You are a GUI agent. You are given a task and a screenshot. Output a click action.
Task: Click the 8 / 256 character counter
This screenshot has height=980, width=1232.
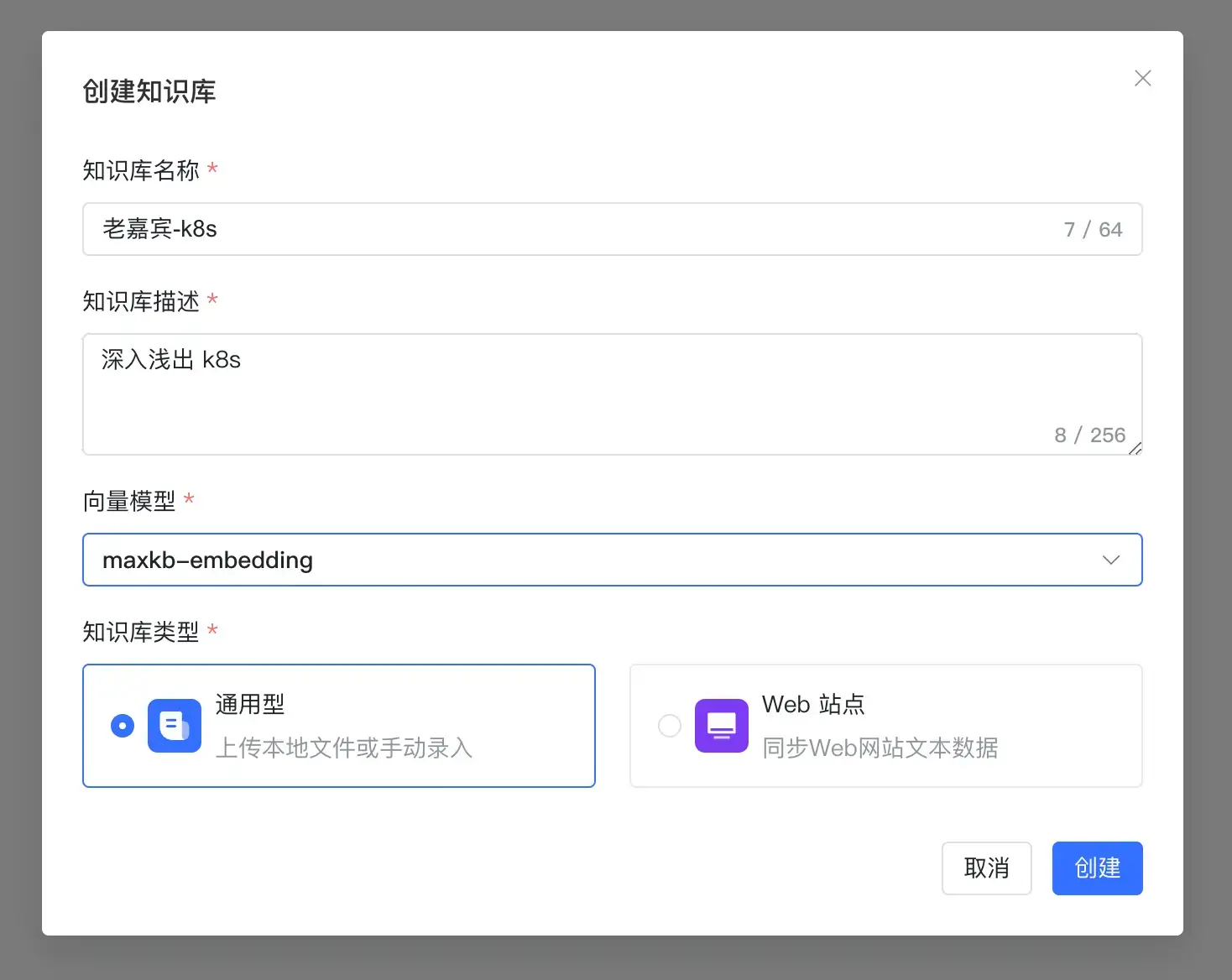[x=1089, y=435]
